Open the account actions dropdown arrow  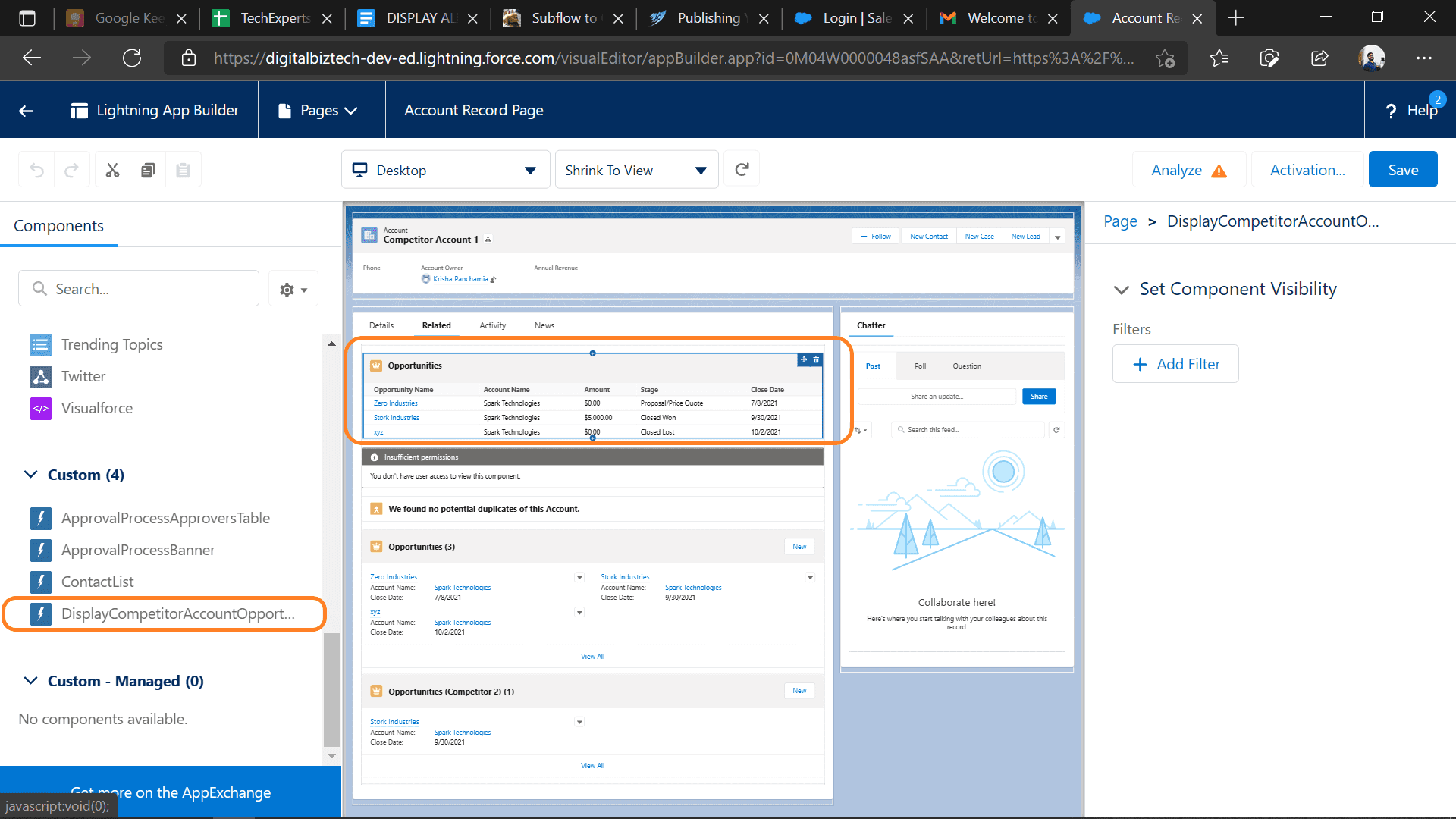pos(1057,237)
